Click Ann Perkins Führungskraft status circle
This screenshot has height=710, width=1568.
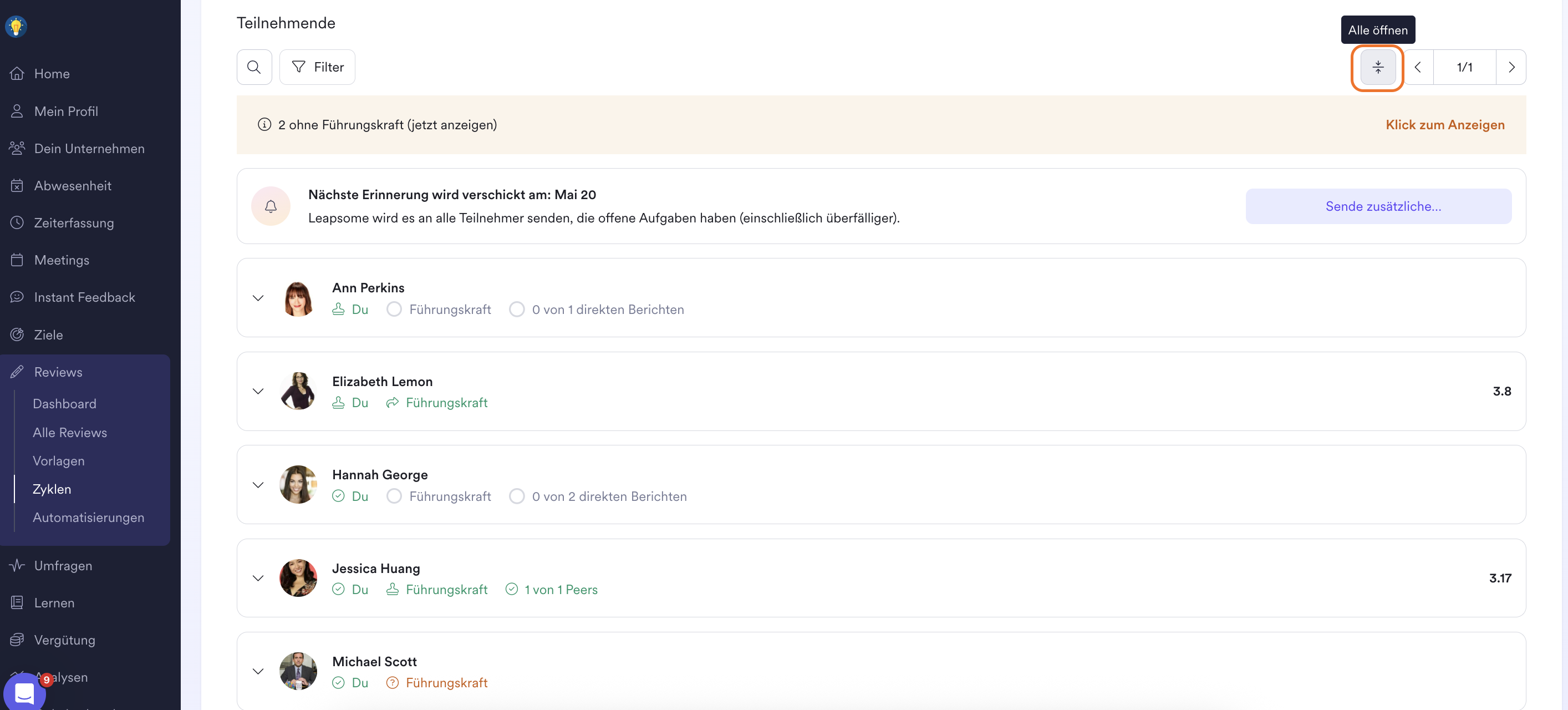pos(394,310)
